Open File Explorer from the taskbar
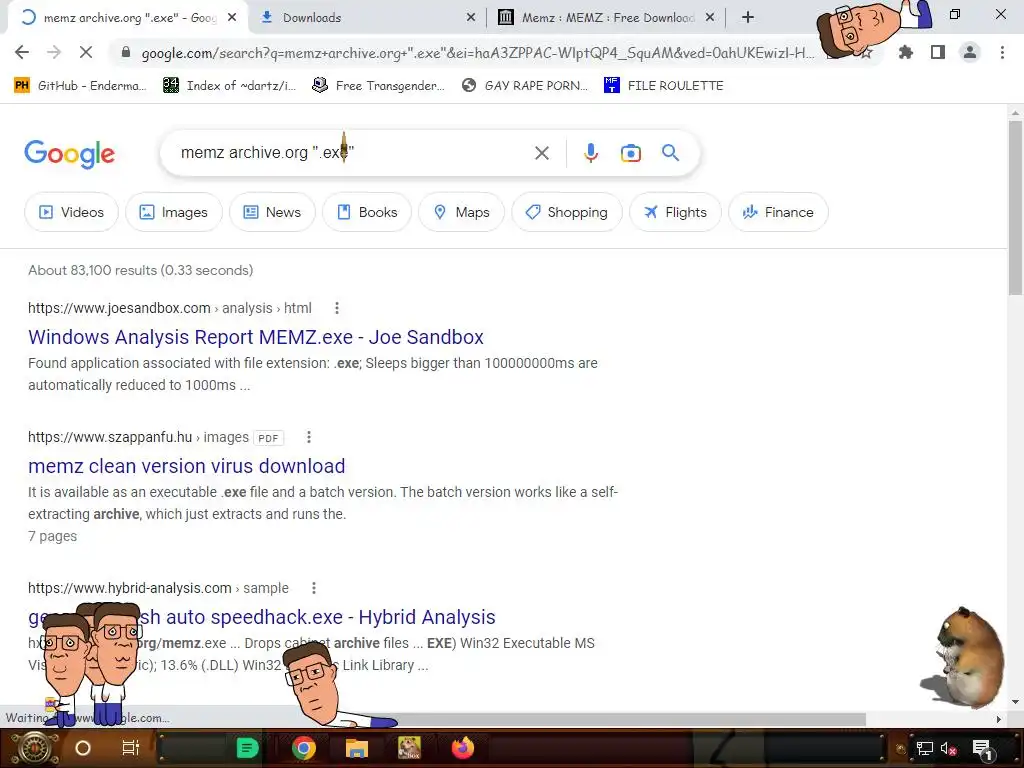This screenshot has width=1024, height=768. click(x=357, y=748)
